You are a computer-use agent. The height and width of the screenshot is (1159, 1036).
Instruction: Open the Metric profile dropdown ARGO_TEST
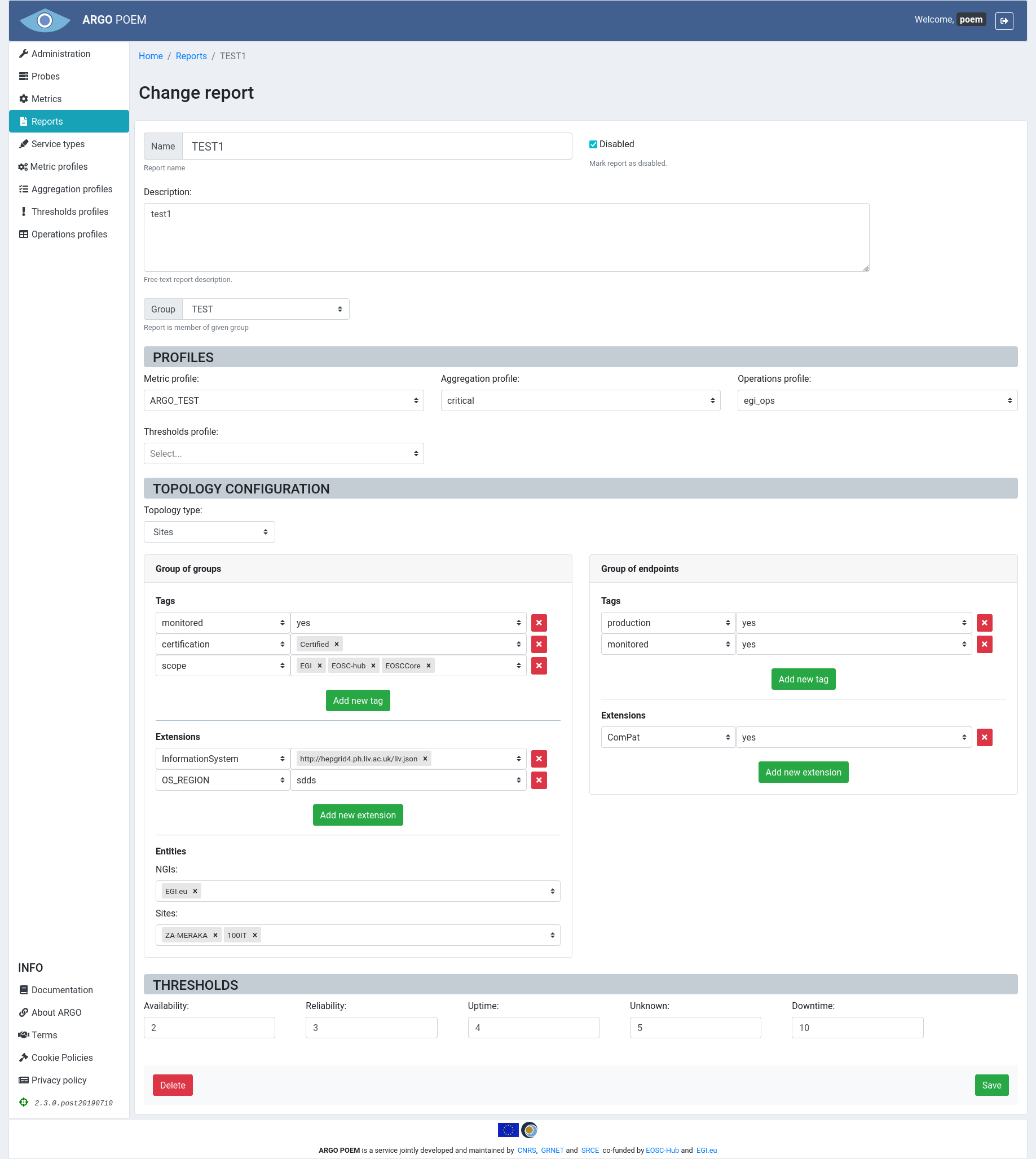(x=284, y=401)
